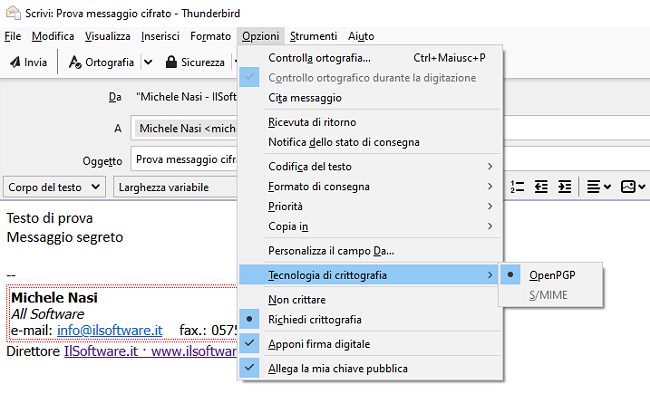Click the recipient Michele Nasi in A field
This screenshot has width=650, height=394.
pos(187,129)
